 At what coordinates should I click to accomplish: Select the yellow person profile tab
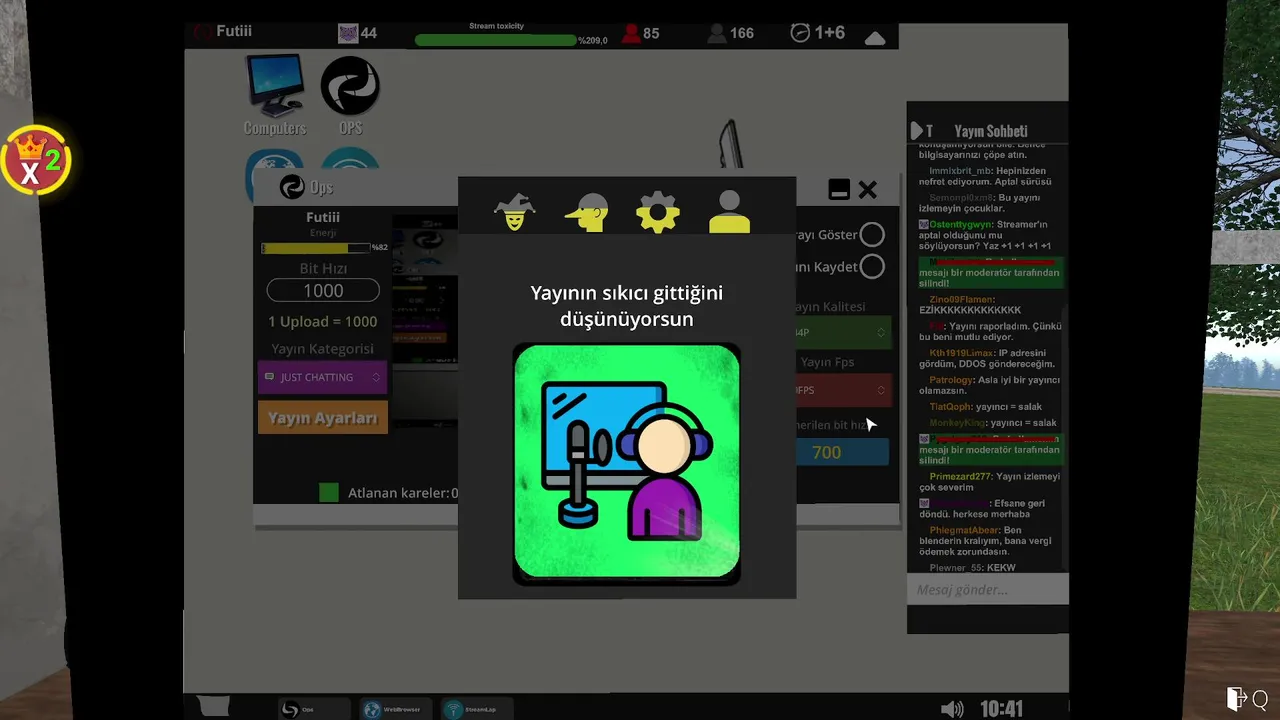(x=729, y=212)
